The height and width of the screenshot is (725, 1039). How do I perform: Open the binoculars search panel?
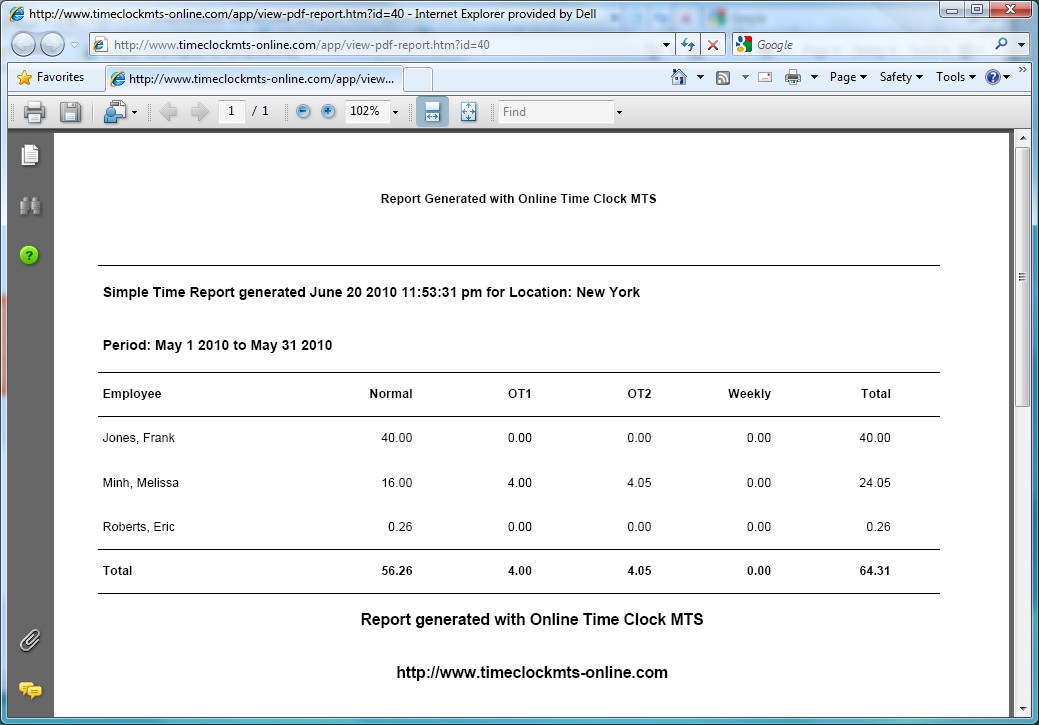(x=30, y=206)
